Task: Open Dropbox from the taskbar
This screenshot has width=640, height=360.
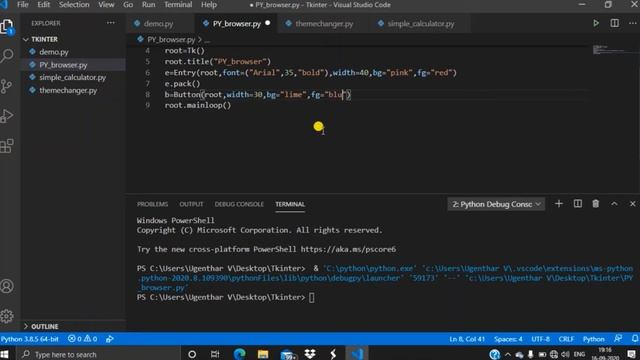Action: click(x=310, y=353)
